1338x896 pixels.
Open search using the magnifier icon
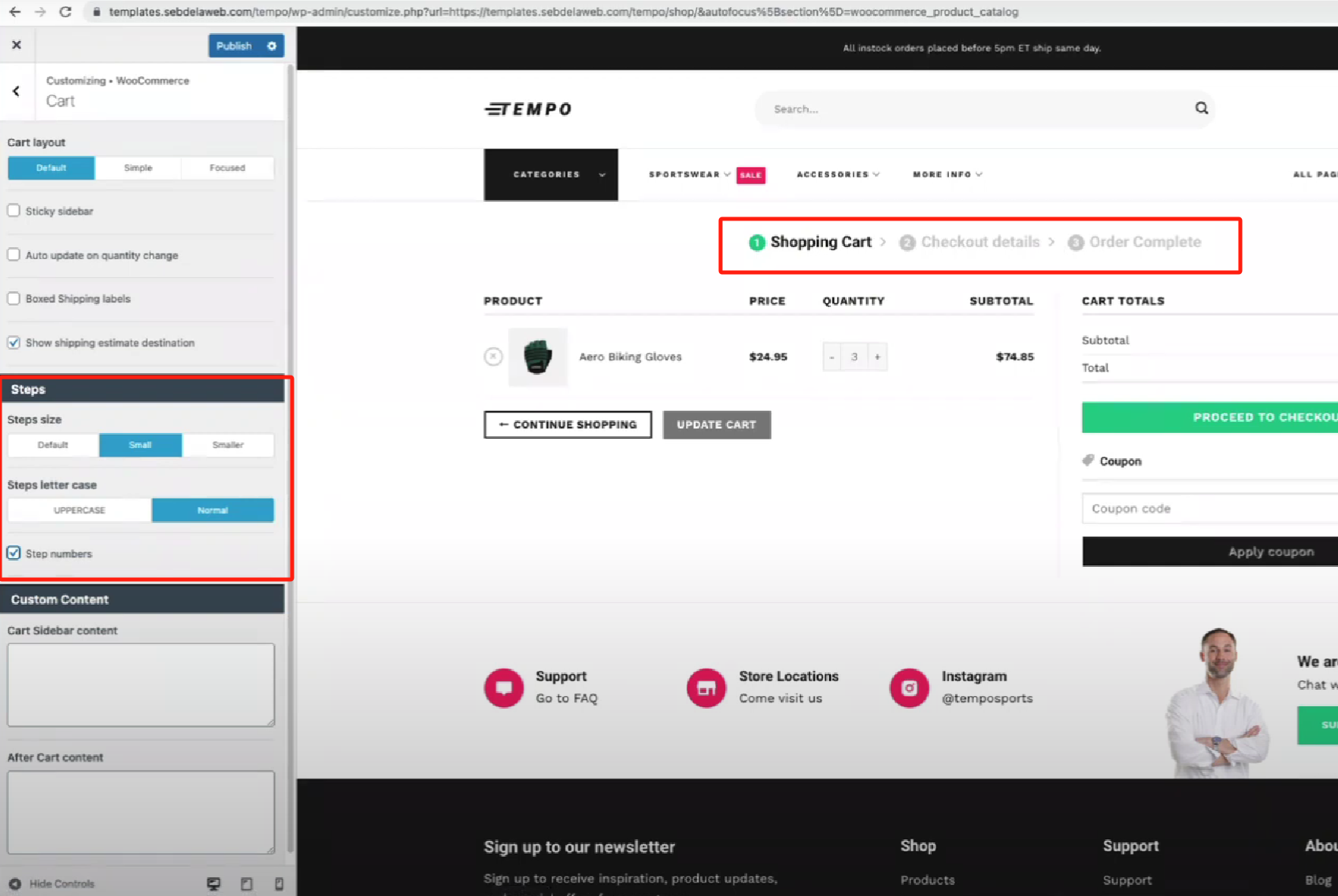1201,108
